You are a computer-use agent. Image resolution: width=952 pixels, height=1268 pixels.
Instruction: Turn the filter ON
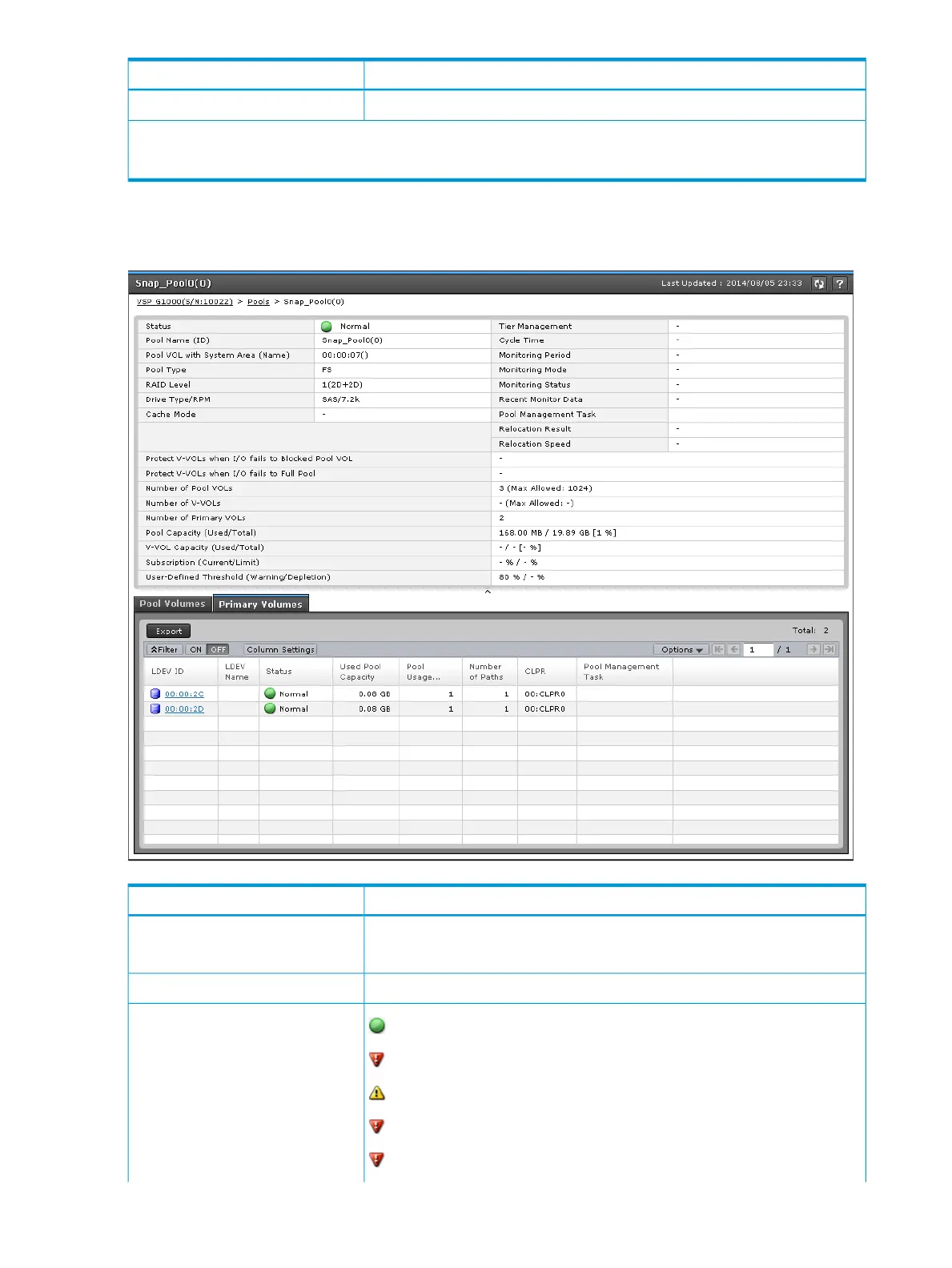196,649
